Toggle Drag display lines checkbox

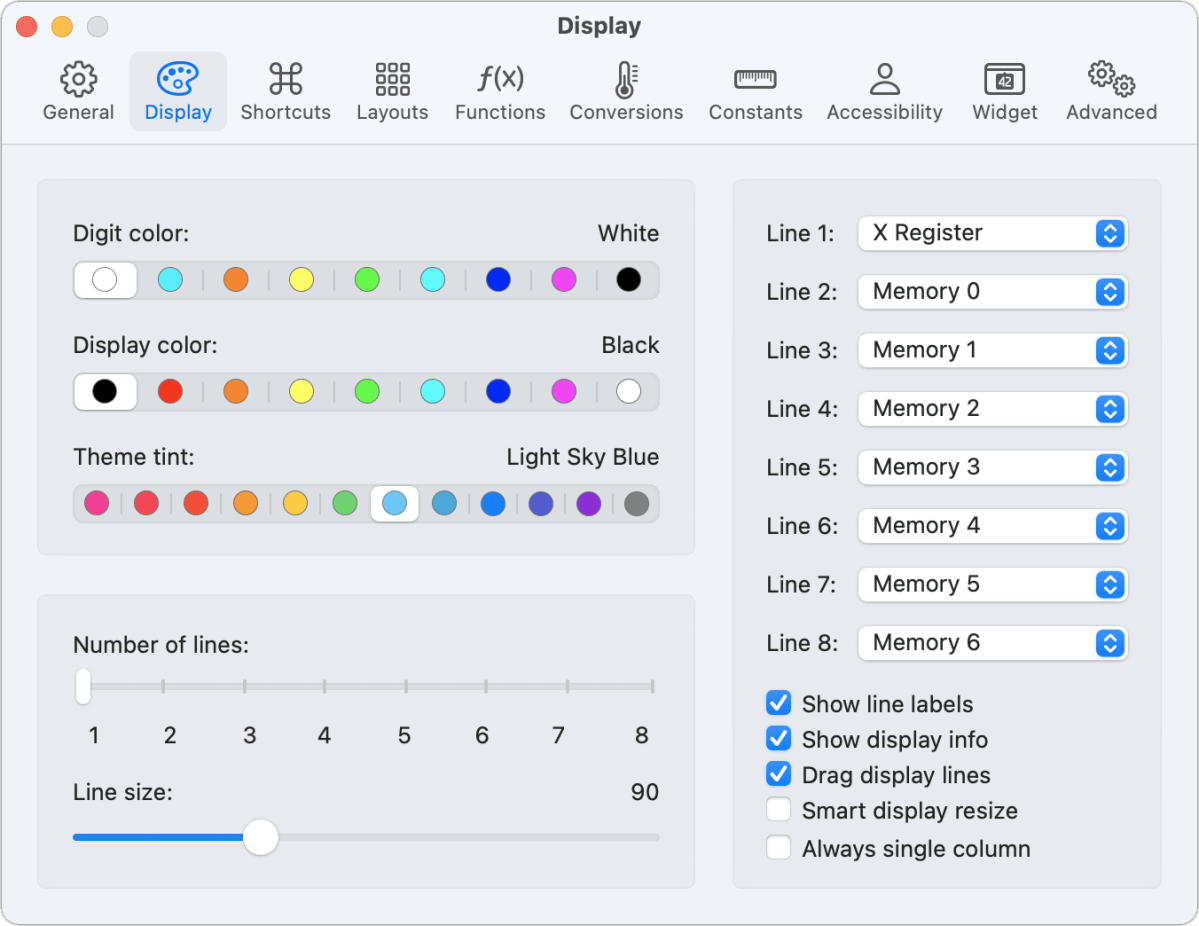click(x=778, y=774)
